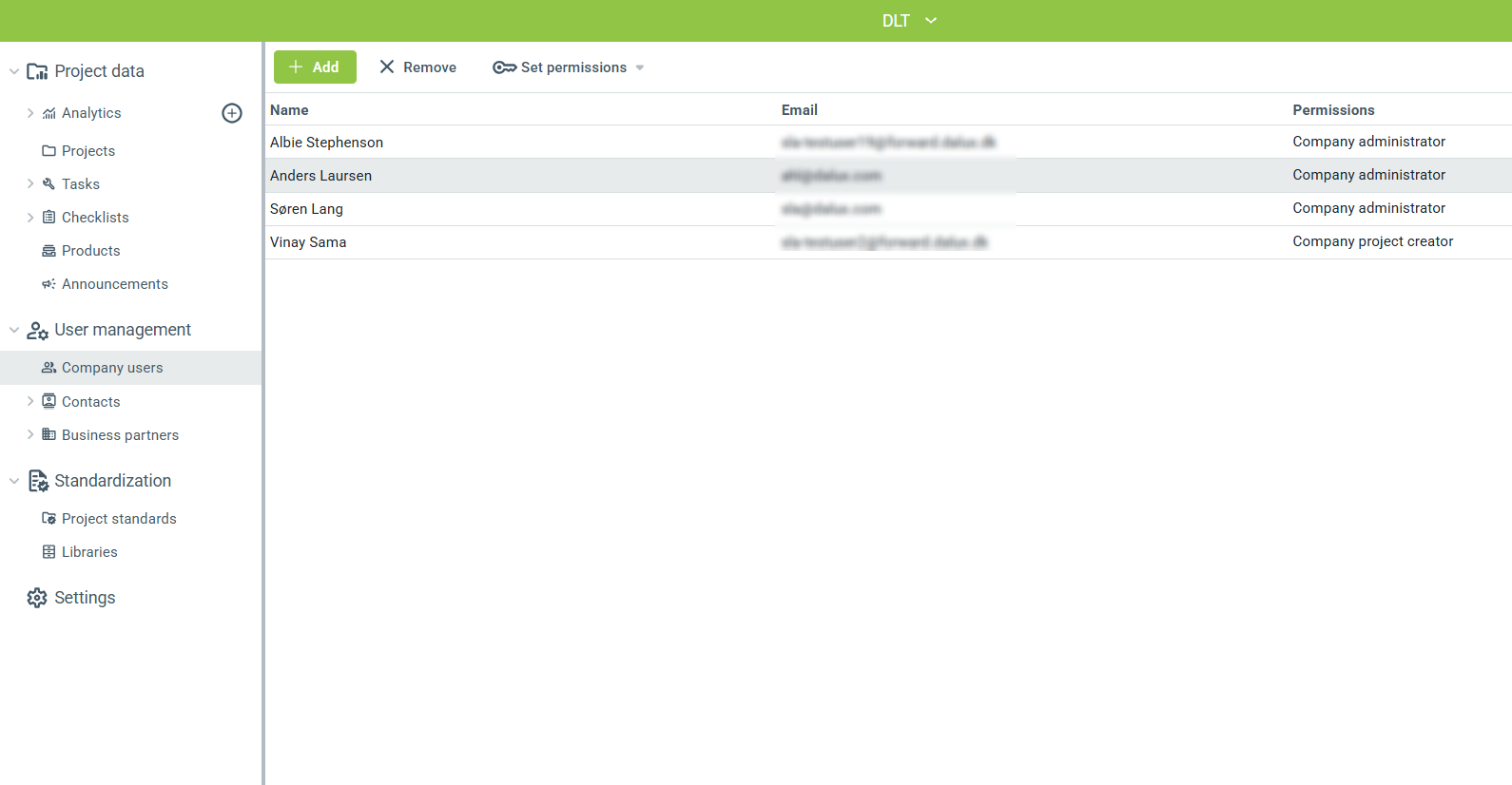Go to Libraries under Standardization
The image size is (1512, 785).
pyautogui.click(x=89, y=552)
